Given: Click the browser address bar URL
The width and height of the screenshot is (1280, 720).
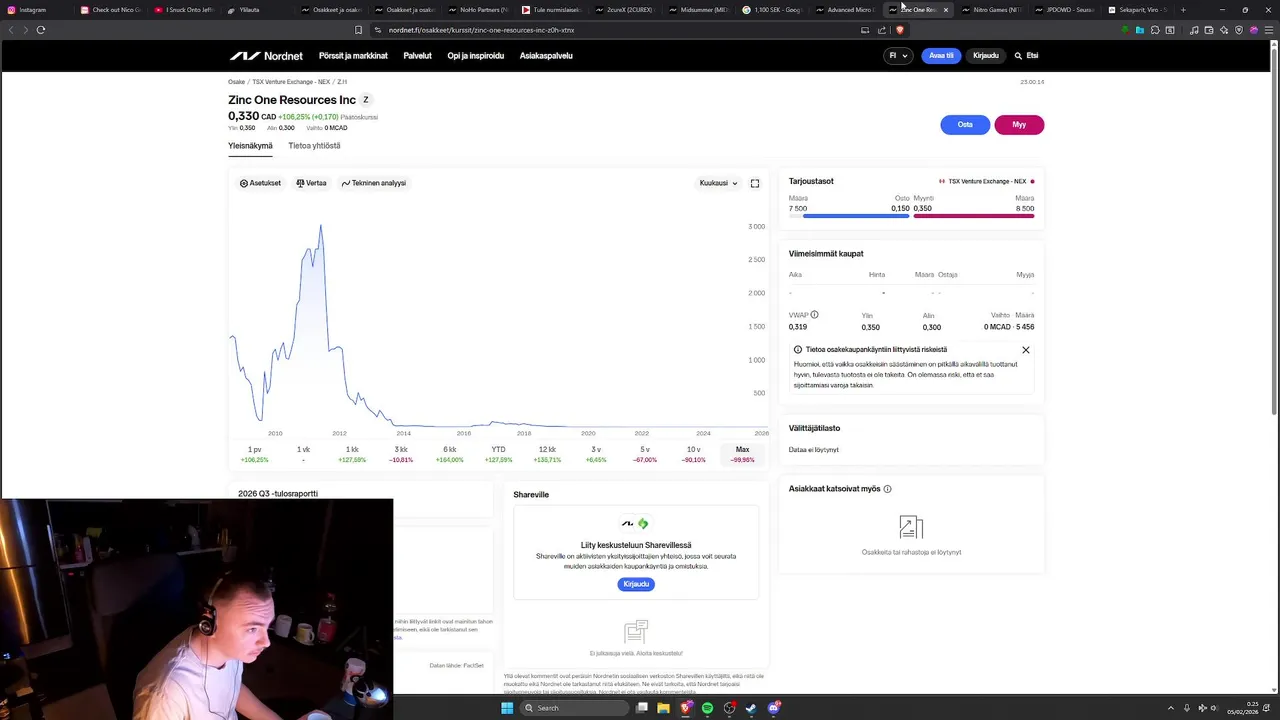Looking at the screenshot, I should point(481,30).
